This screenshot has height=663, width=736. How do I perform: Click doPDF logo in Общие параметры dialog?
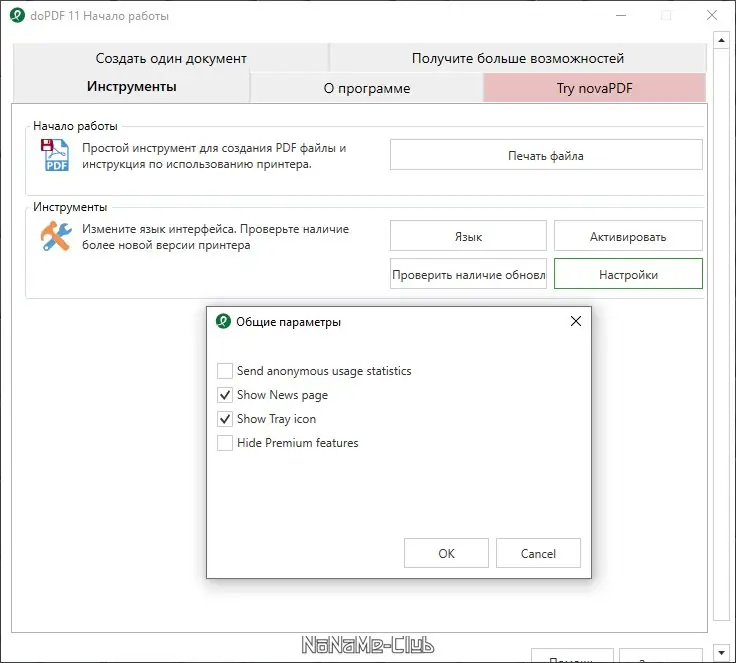click(x=223, y=322)
